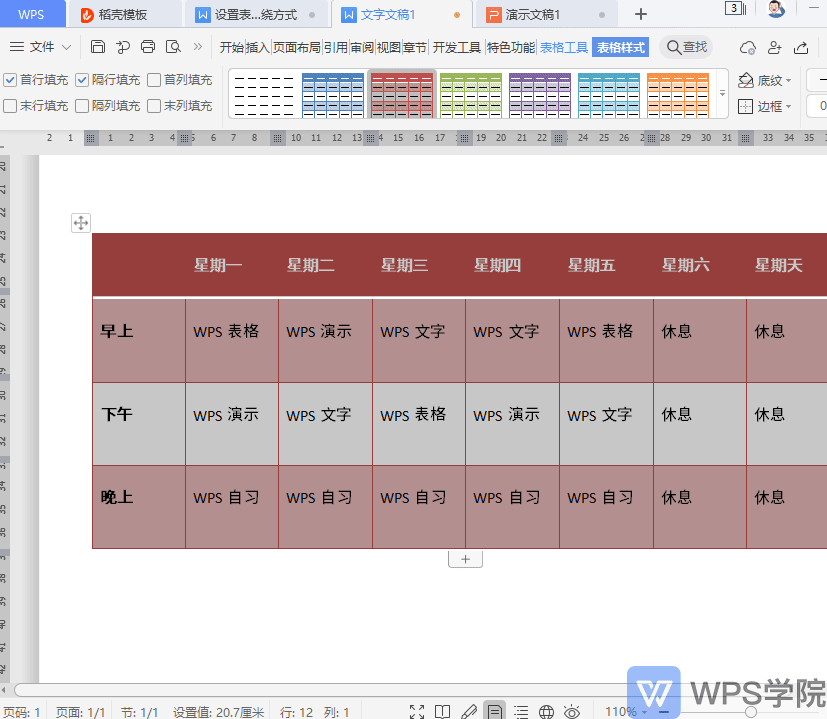The image size is (827, 719).
Task: Open the 特色功能 ribbon tab
Action: pyautogui.click(x=511, y=47)
